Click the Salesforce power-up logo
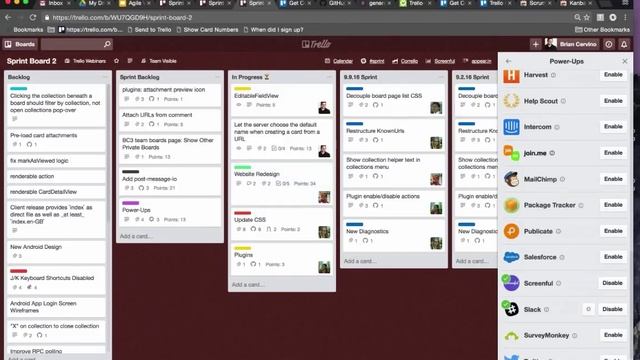This screenshot has height=360, width=640. coord(511,257)
